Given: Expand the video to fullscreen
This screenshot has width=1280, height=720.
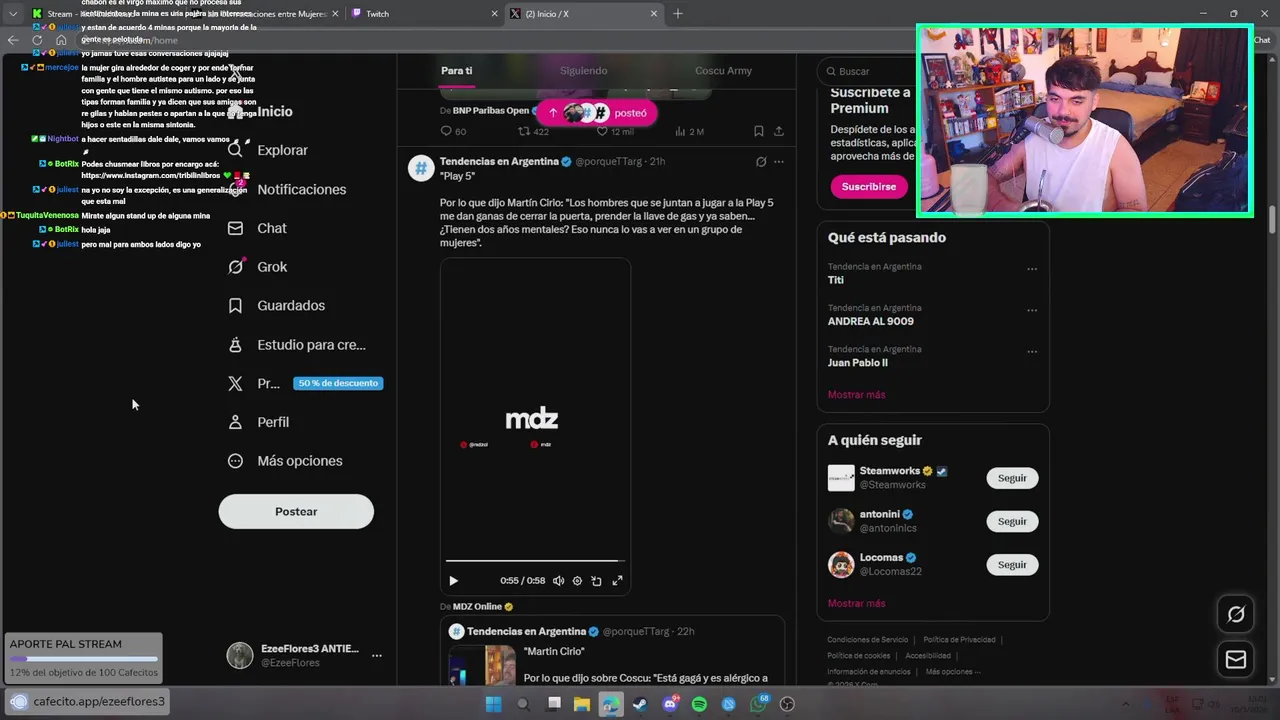Looking at the screenshot, I should [617, 580].
